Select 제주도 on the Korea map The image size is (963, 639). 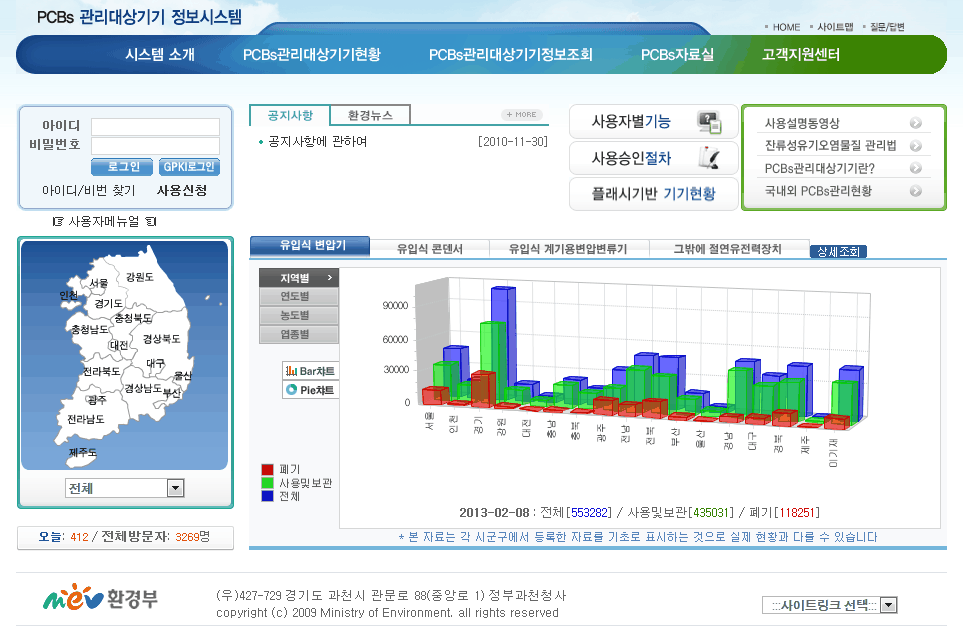82,453
